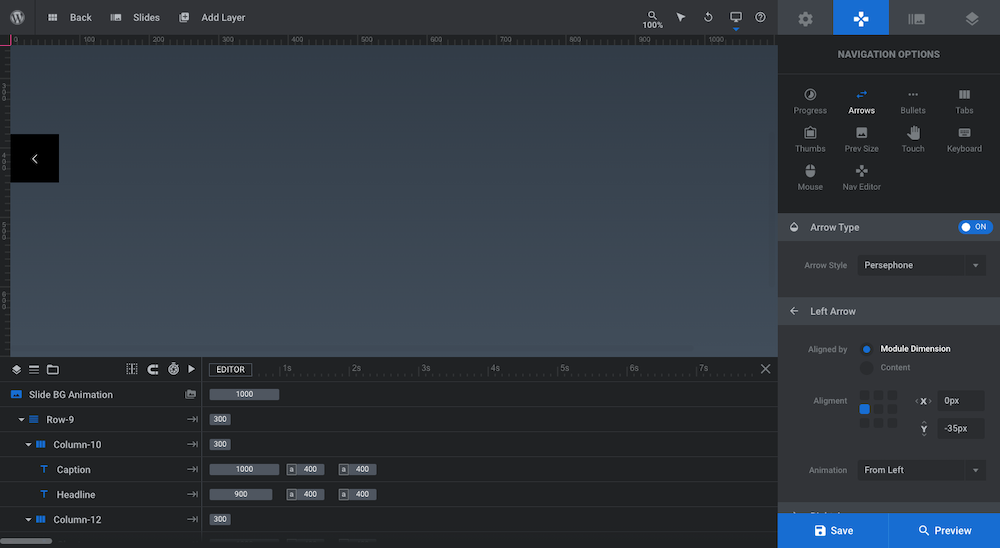Select the middle-left alignment grid cell
1000x548 pixels.
[x=864, y=409]
